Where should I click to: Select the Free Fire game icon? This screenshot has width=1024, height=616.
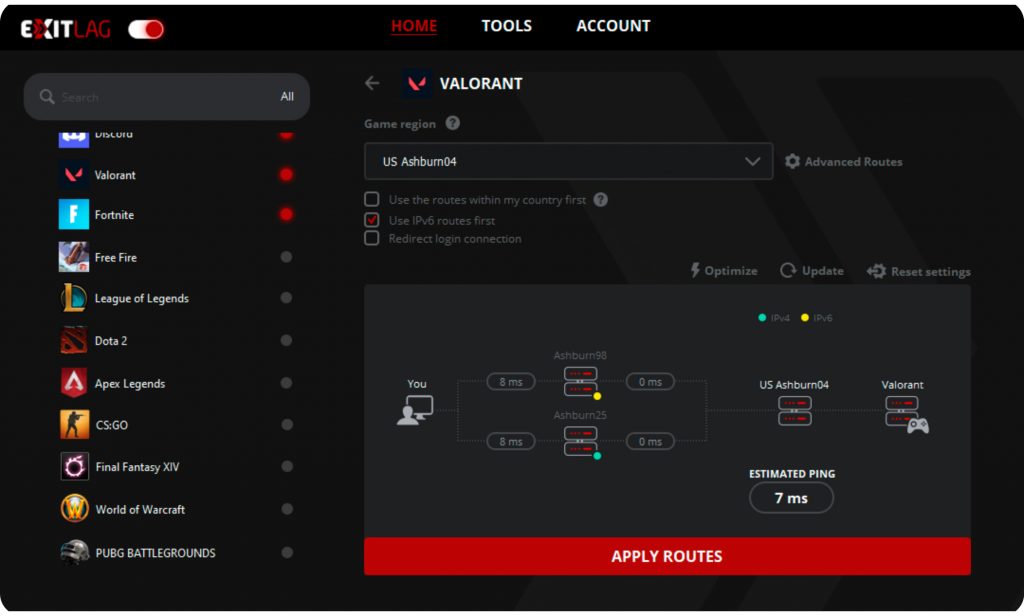[74, 257]
